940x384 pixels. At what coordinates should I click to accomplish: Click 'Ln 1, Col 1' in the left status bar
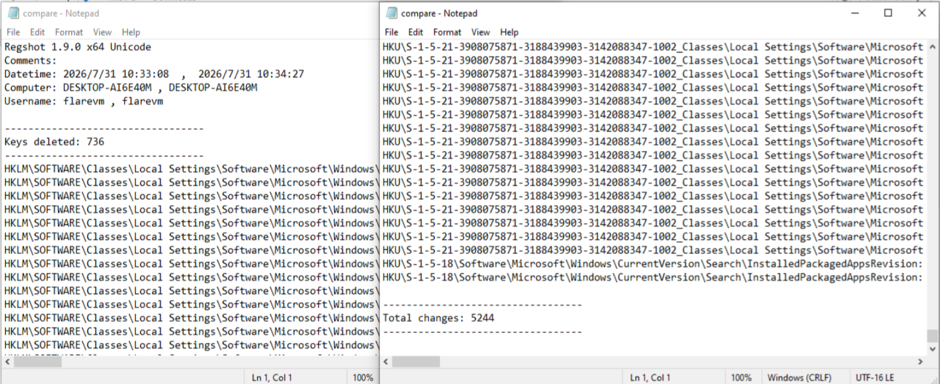(x=271, y=377)
